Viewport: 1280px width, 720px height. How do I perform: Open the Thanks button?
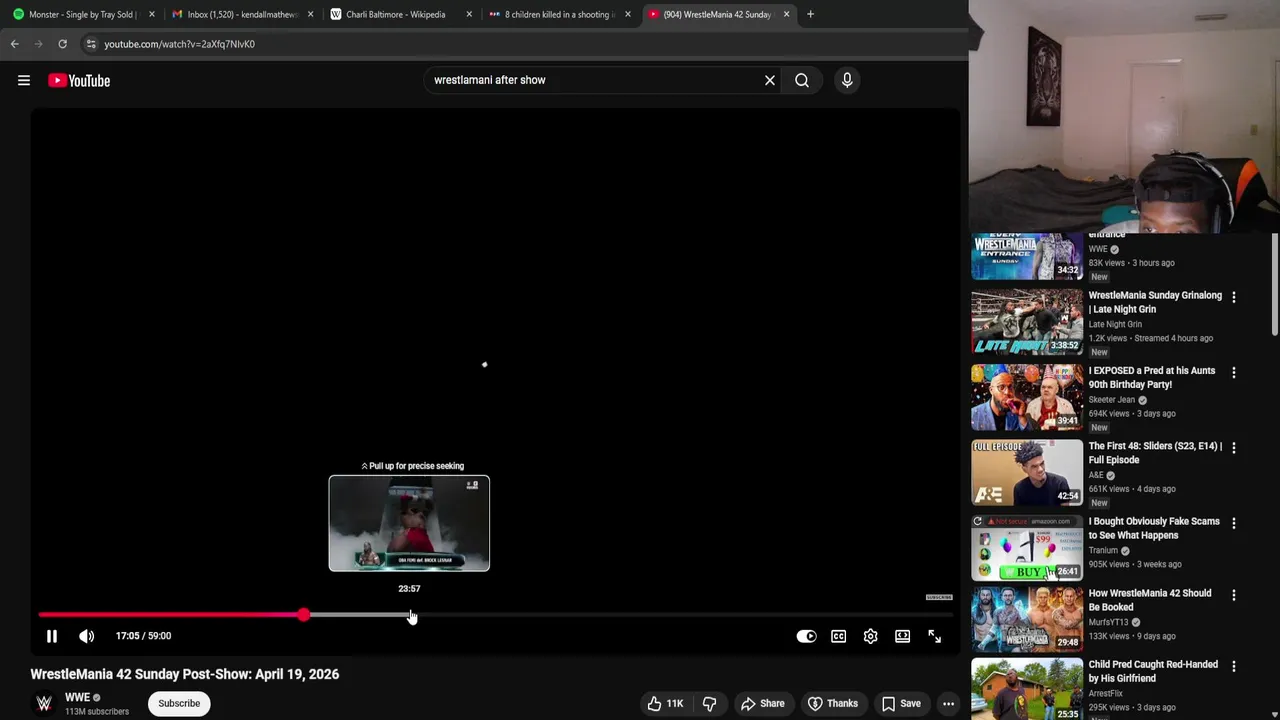pyautogui.click(x=834, y=703)
